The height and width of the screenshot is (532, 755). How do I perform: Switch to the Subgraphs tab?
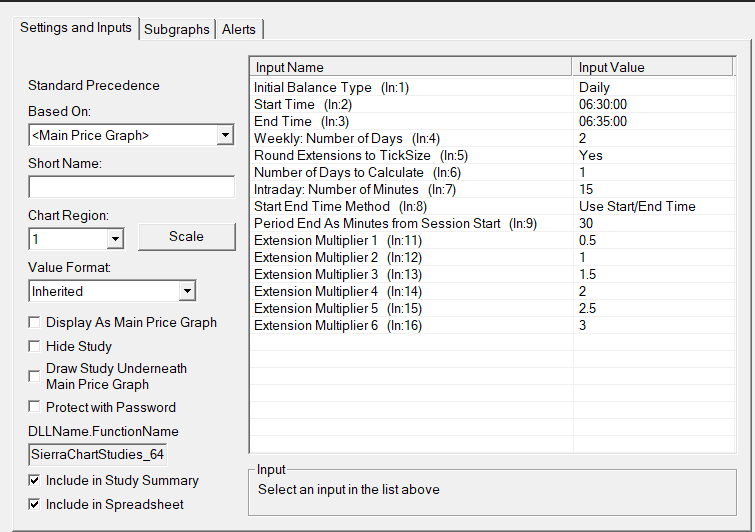pos(177,30)
